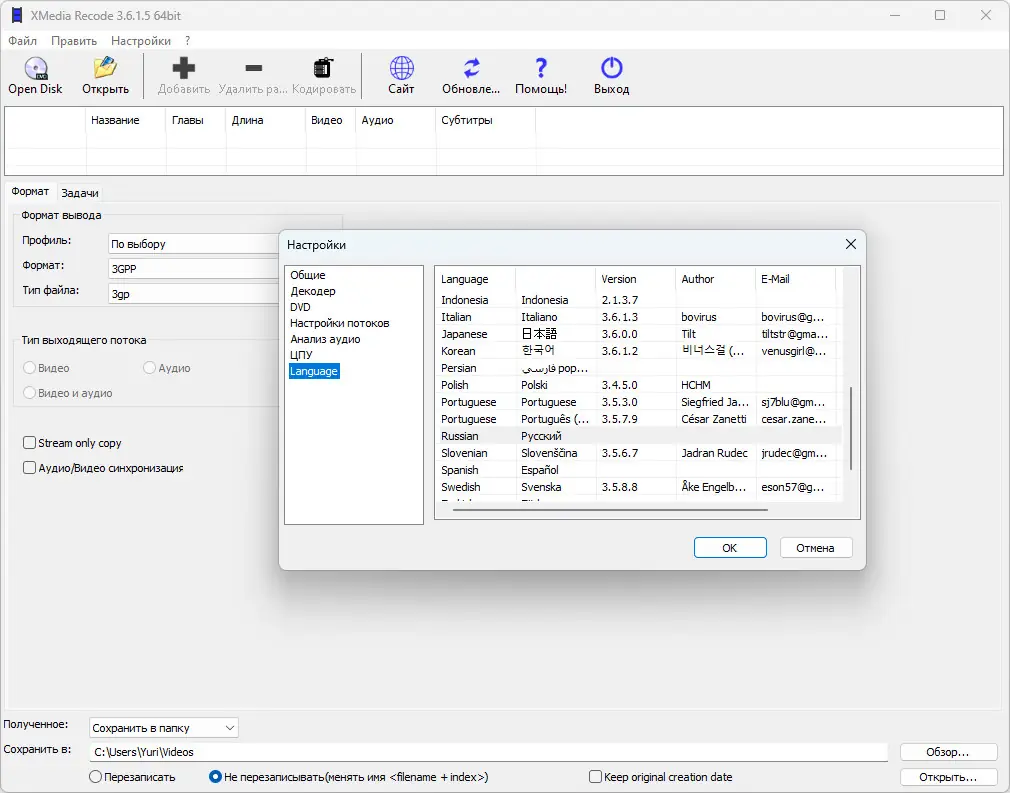
Task: Open the Сайт globe icon
Action: pos(401,68)
